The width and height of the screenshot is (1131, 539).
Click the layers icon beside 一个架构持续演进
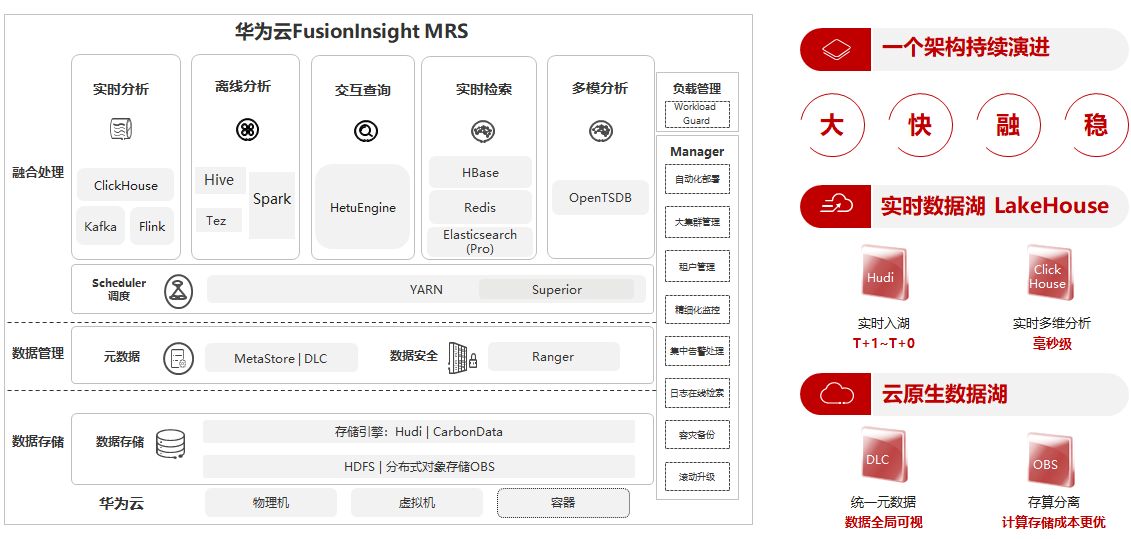(x=837, y=50)
